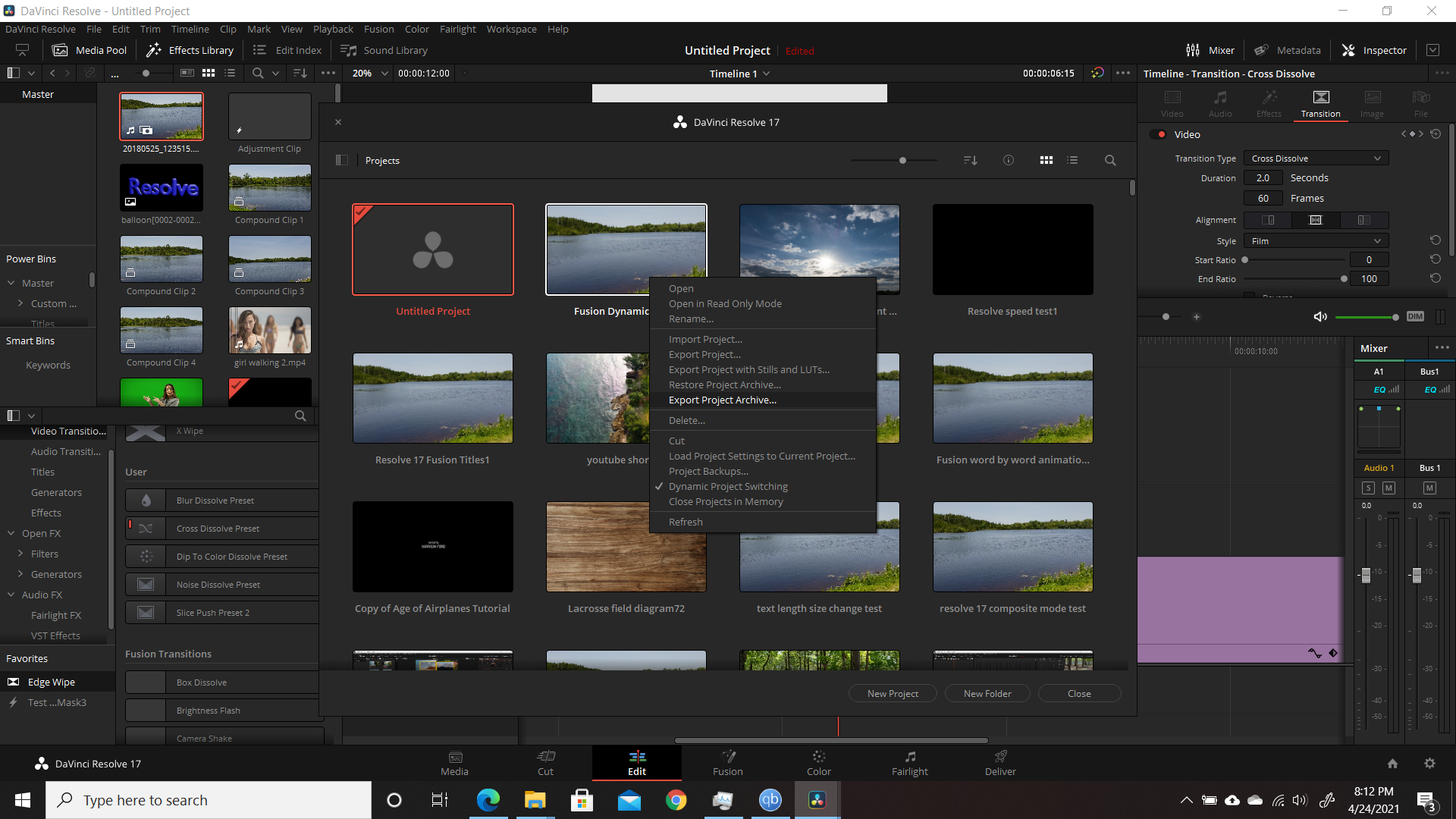Open the Edit Index panel

(x=287, y=50)
